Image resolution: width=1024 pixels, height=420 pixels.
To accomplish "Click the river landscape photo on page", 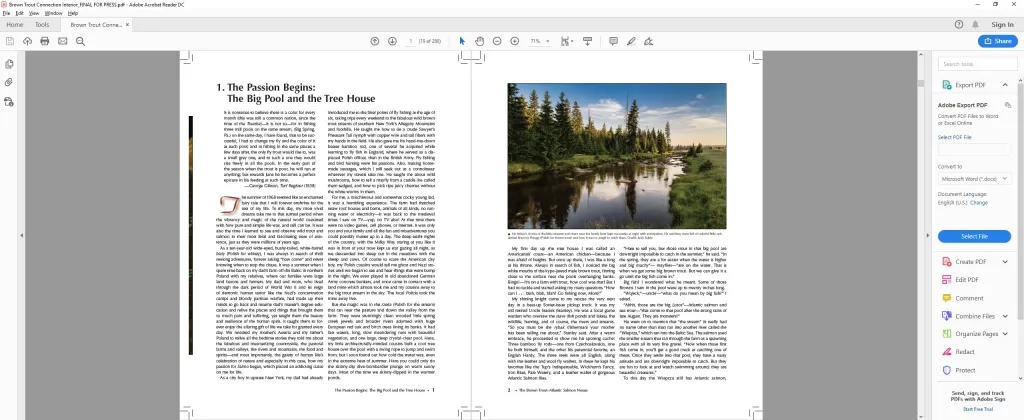I will 616,155.
